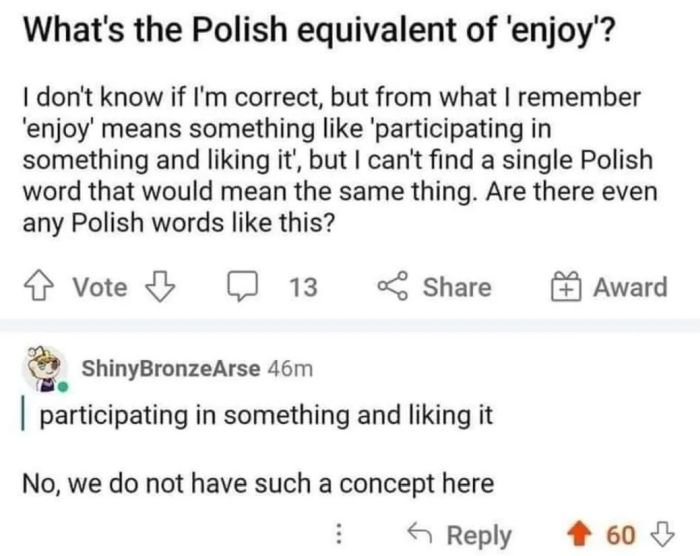Click the reply arrow icon on the comment
Viewport: 700px width, 556px height.
coord(421,536)
